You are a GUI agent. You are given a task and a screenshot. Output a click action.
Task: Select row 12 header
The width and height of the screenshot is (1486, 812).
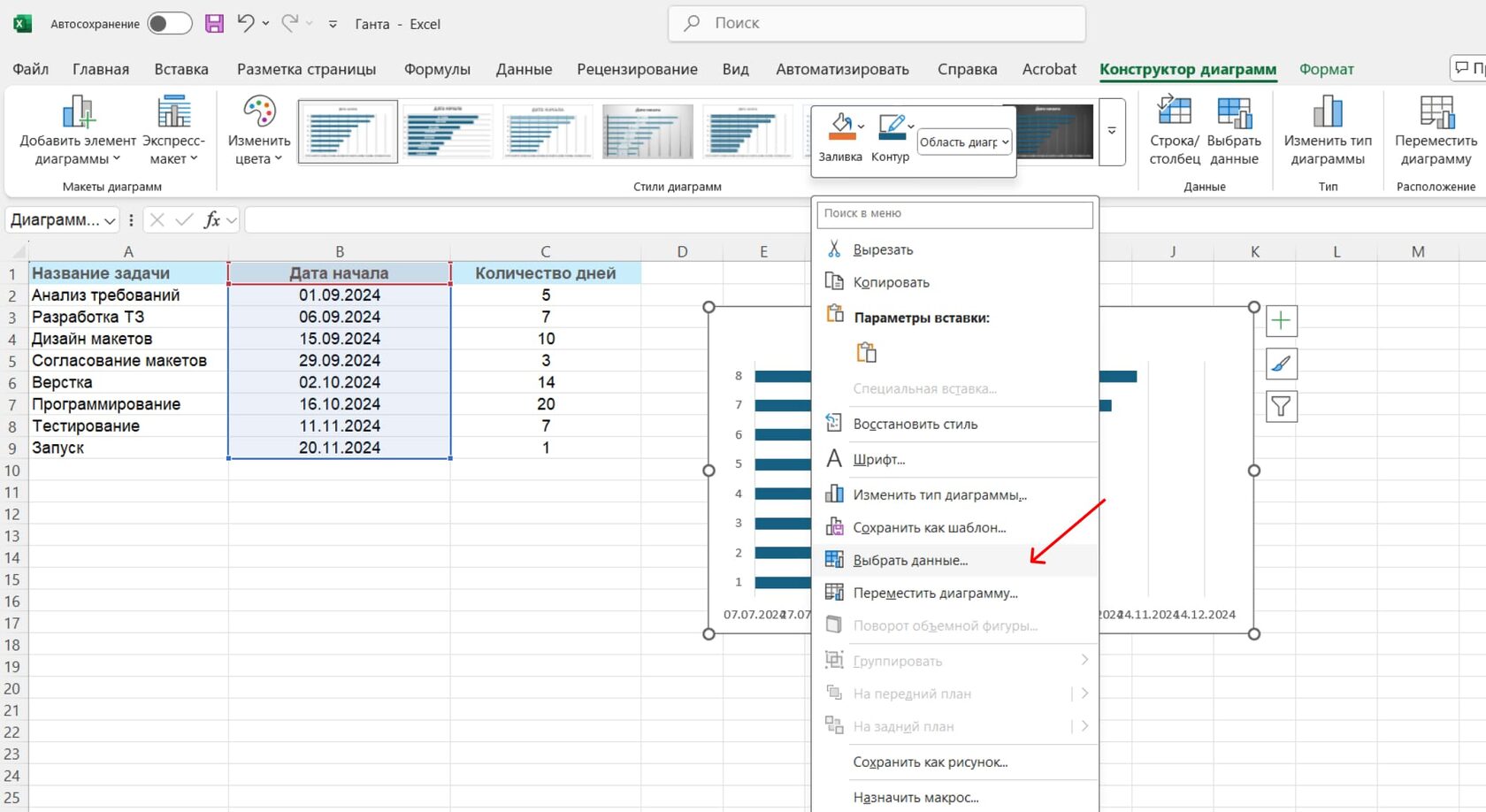pos(12,514)
